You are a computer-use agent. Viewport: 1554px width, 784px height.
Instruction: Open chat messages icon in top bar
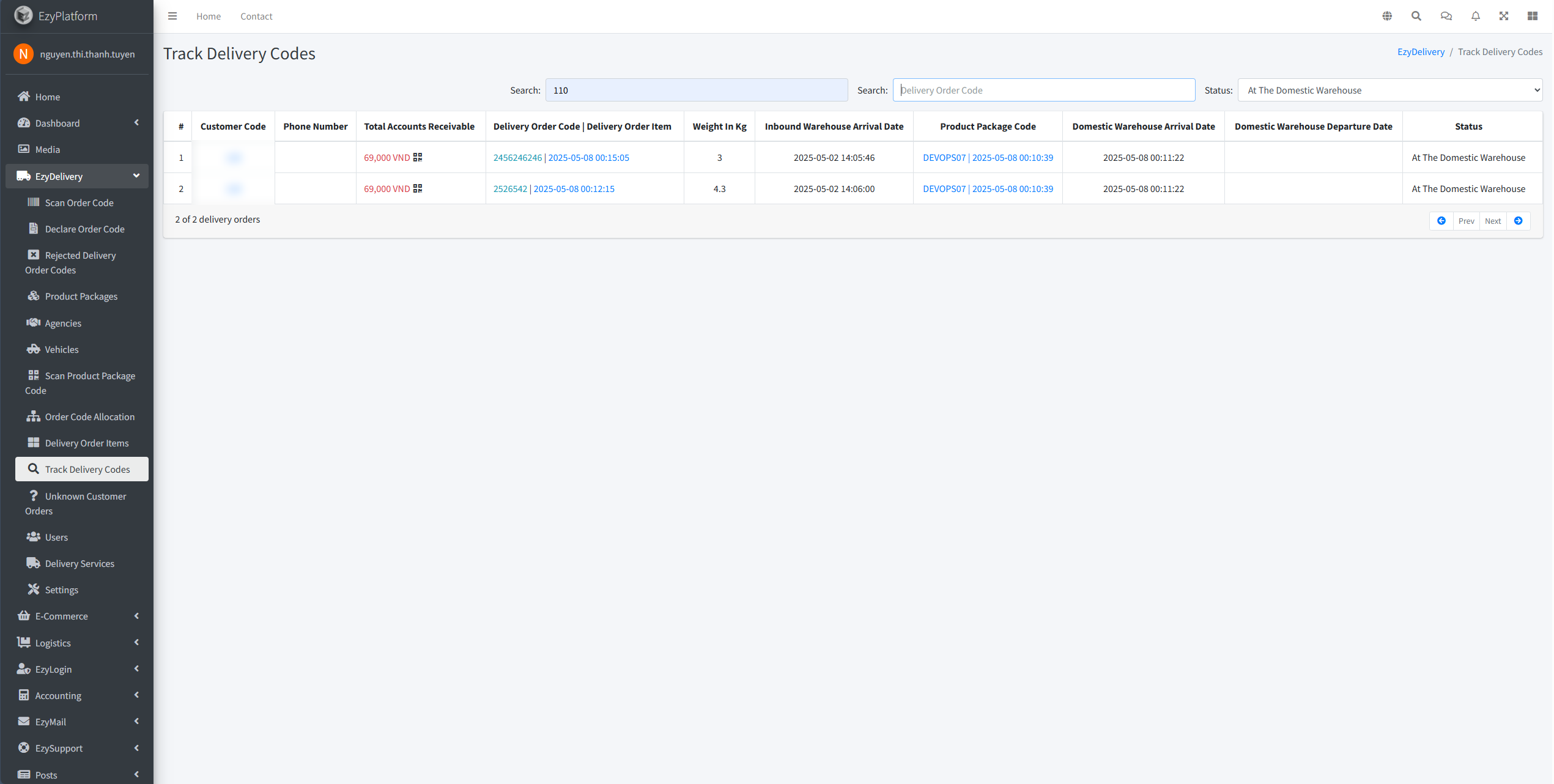coord(1446,17)
